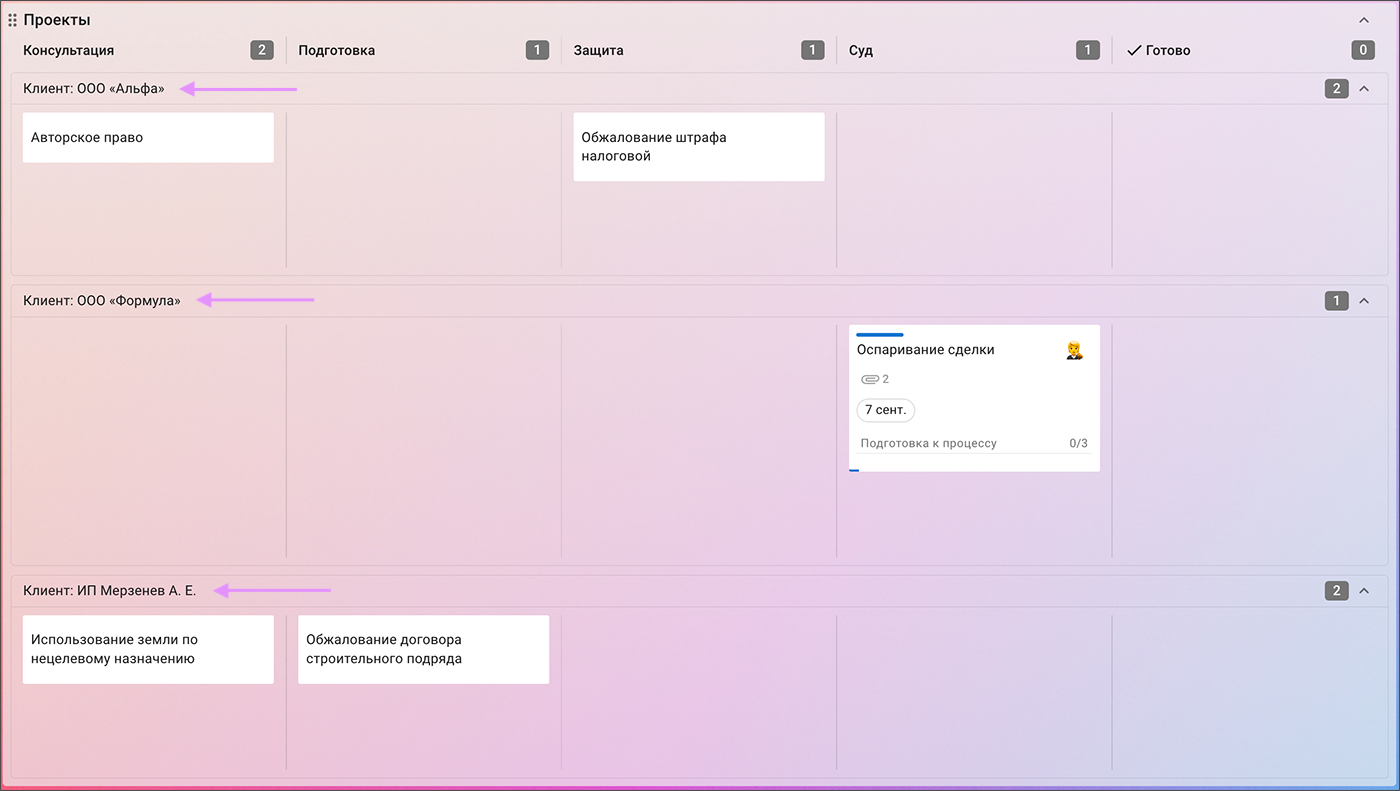This screenshot has height=791, width=1400.
Task: Click the Клиент: ООО «Формула» swimlane title
Action: click(102, 301)
